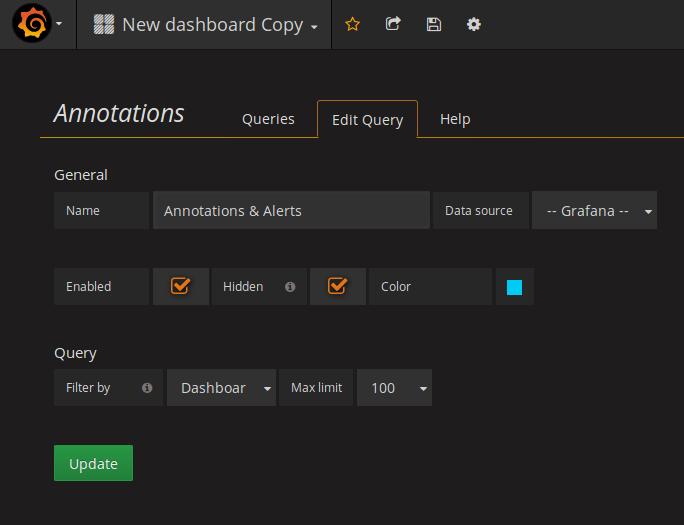Click the green Update button
The height and width of the screenshot is (525, 684).
coord(93,464)
